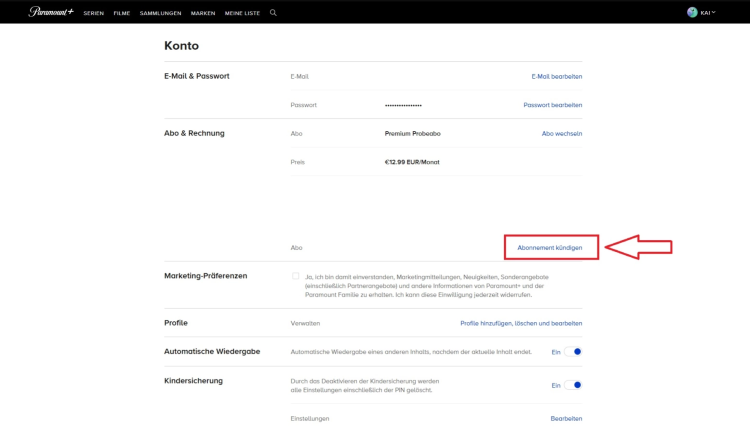Expand the KAI profile dropdown arrow

[714, 12]
